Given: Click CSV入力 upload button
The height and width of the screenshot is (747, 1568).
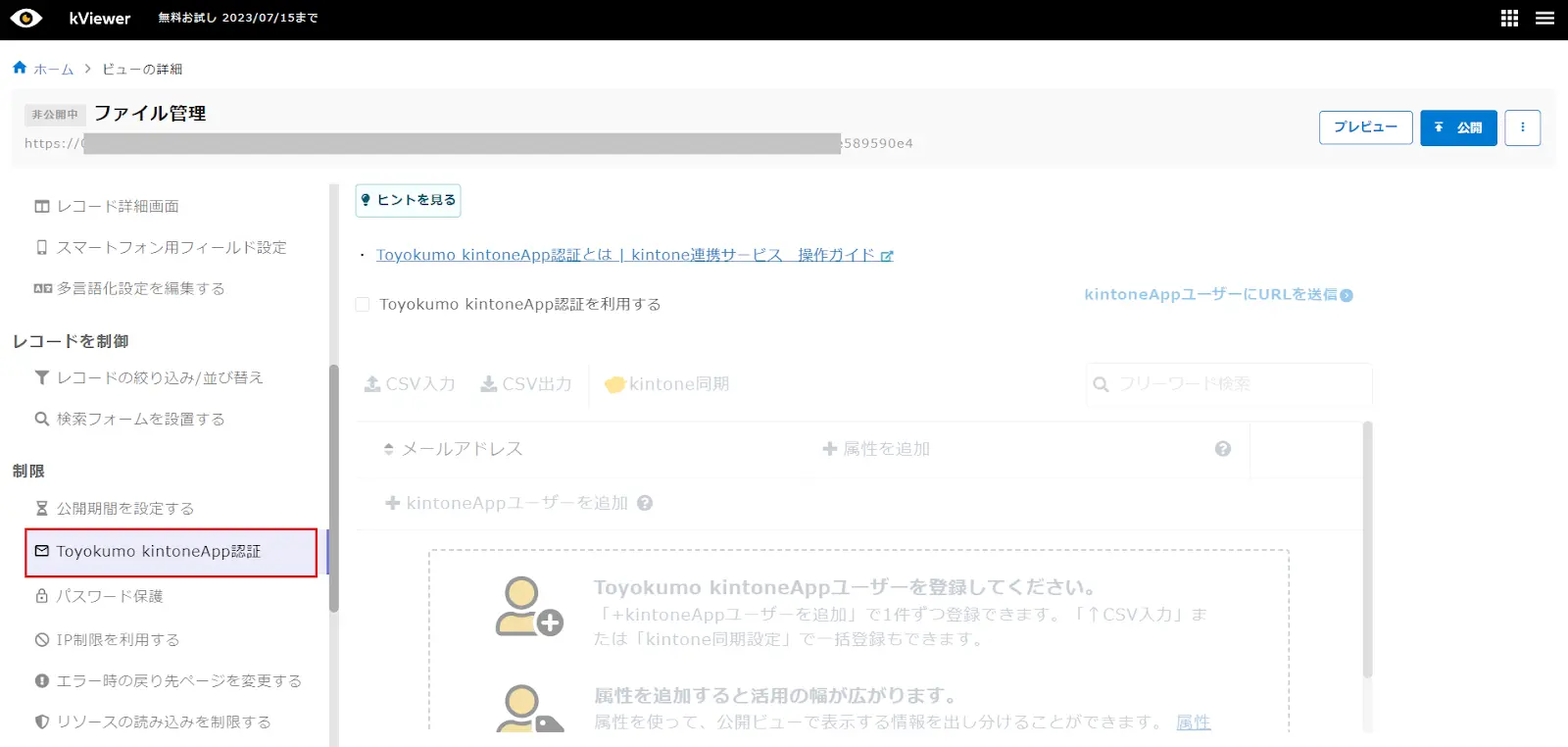Looking at the screenshot, I should [x=410, y=384].
